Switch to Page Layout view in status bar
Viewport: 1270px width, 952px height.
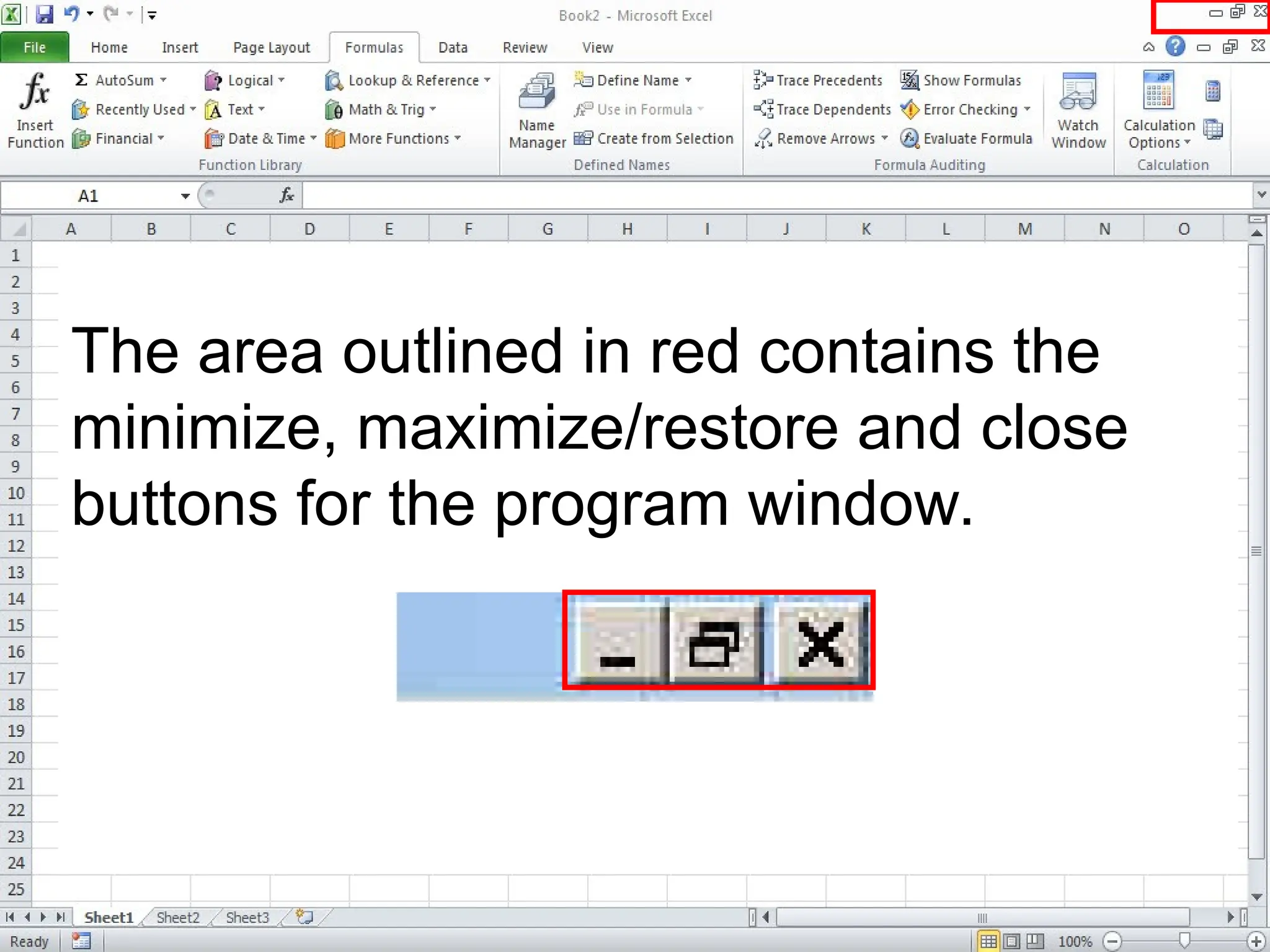click(x=1011, y=941)
